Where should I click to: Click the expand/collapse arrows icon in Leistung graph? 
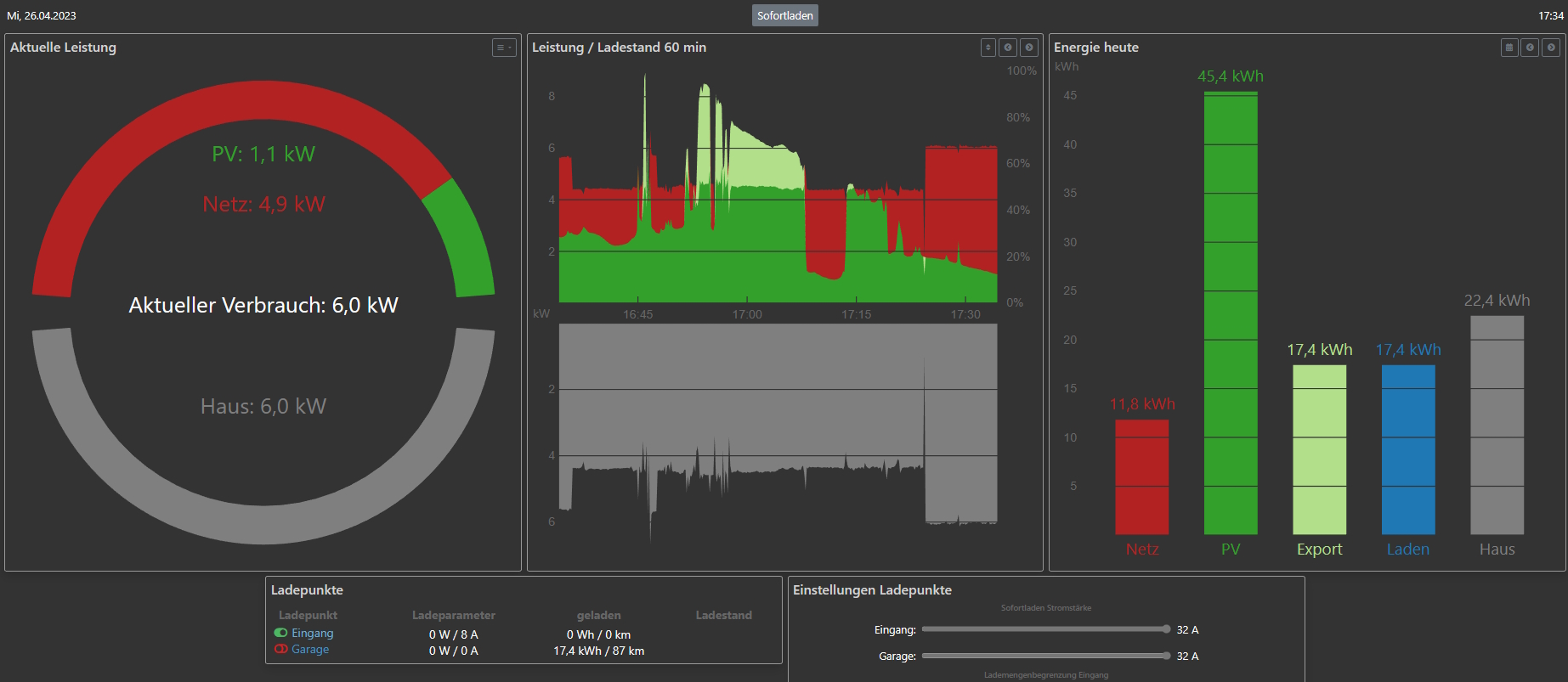988,48
